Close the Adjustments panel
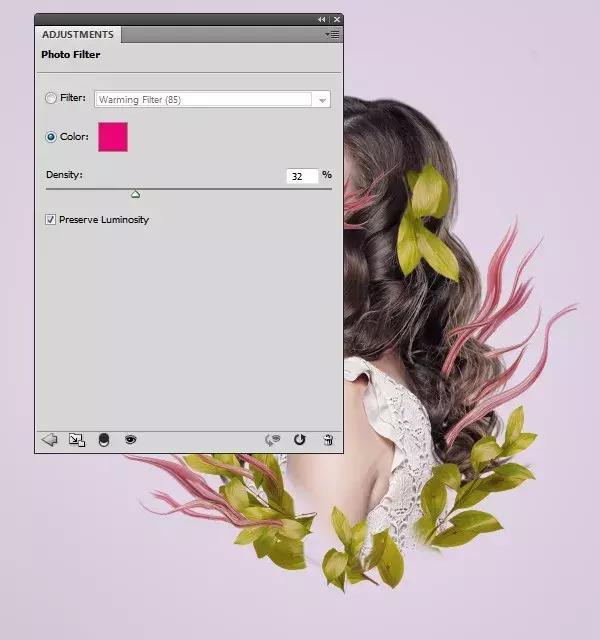The width and height of the screenshot is (600, 640). tap(337, 19)
